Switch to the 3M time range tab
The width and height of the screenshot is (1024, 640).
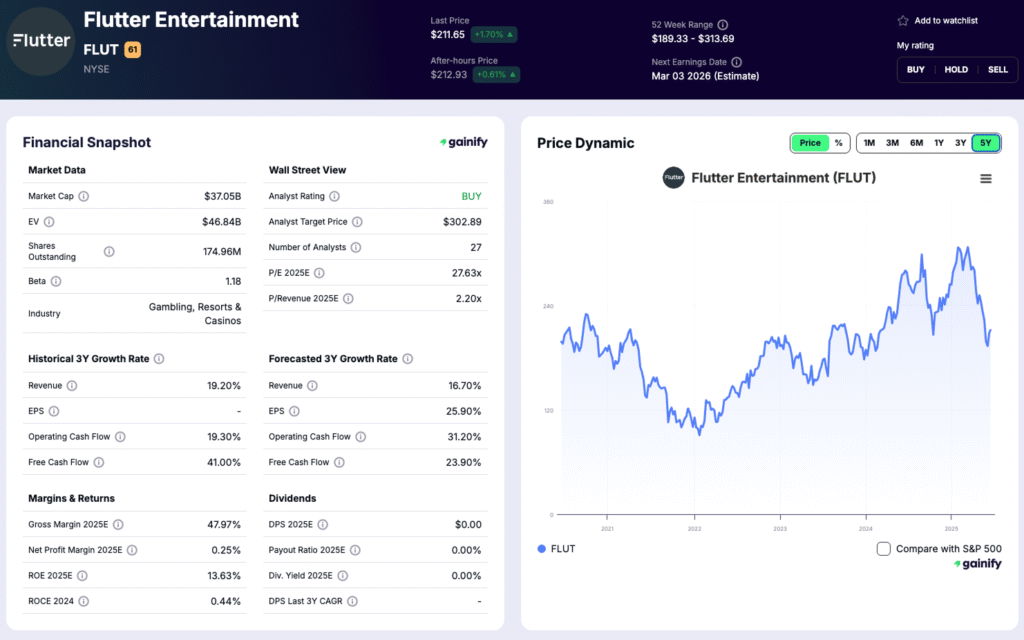892,143
